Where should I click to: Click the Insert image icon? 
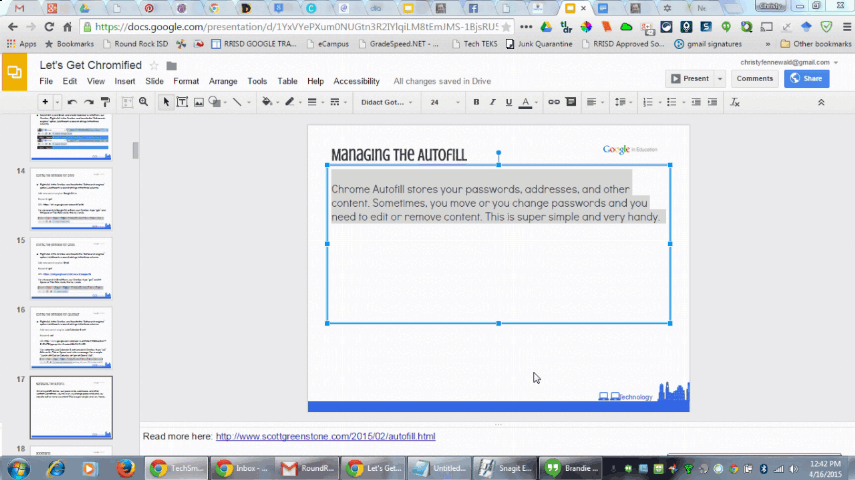point(198,102)
